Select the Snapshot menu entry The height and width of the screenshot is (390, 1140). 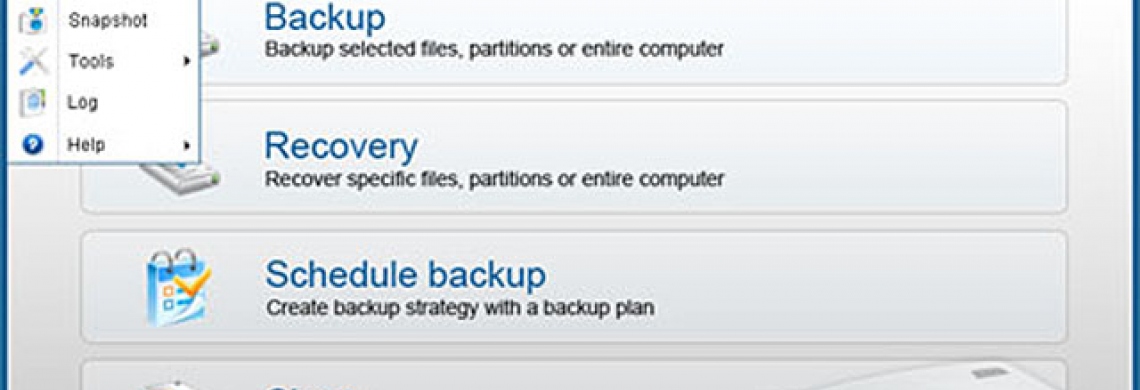[x=108, y=21]
